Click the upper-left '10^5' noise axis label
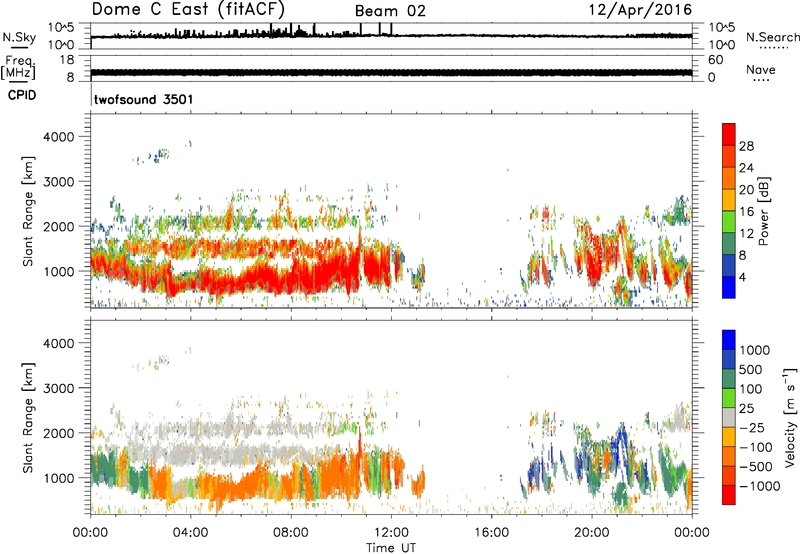Screen dimensions: 800x554 tap(61, 27)
